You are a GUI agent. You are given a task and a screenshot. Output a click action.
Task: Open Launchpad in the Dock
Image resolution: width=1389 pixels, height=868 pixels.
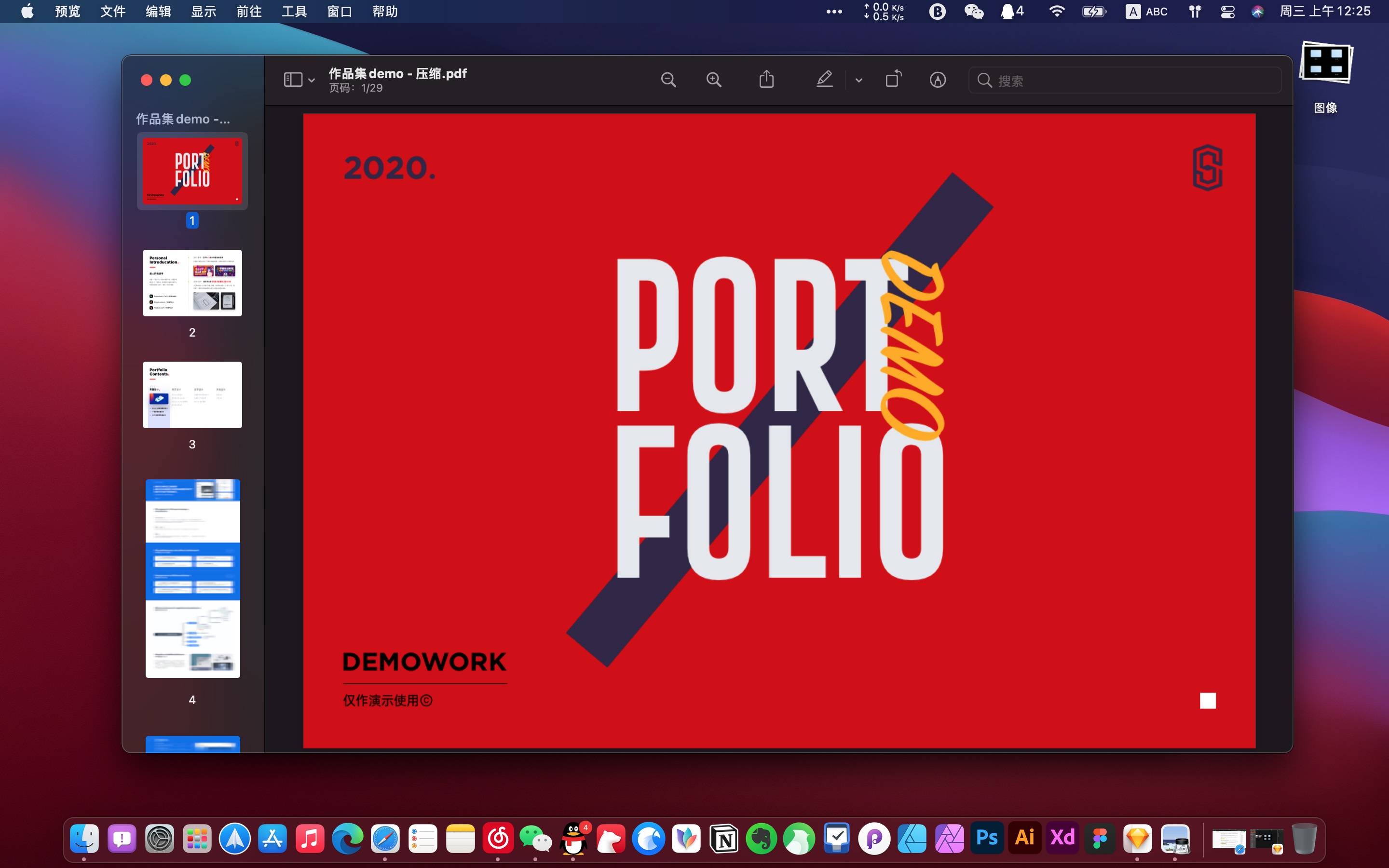click(x=197, y=839)
